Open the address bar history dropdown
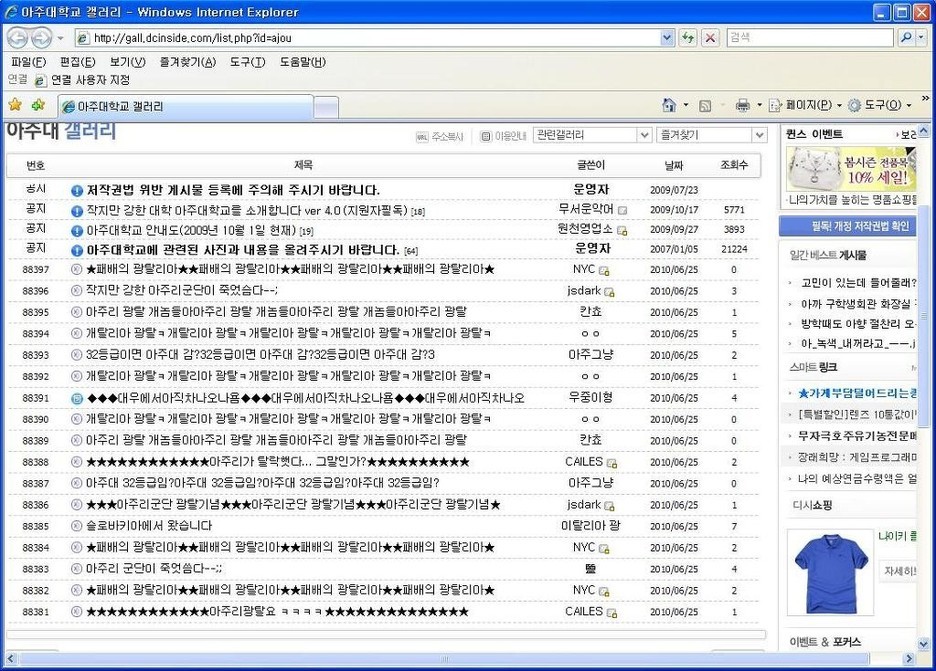 point(667,38)
